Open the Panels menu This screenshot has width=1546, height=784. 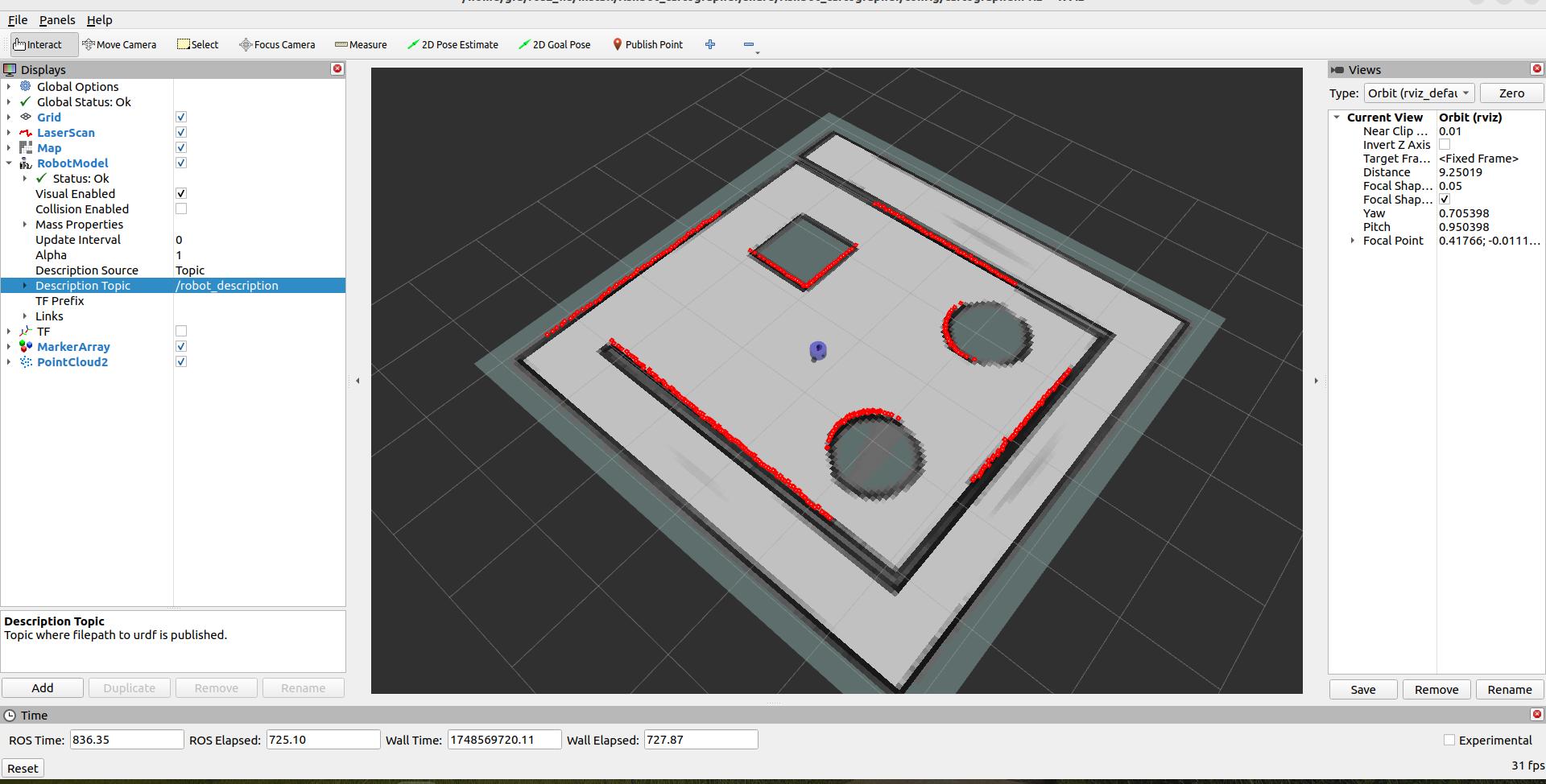click(x=57, y=20)
